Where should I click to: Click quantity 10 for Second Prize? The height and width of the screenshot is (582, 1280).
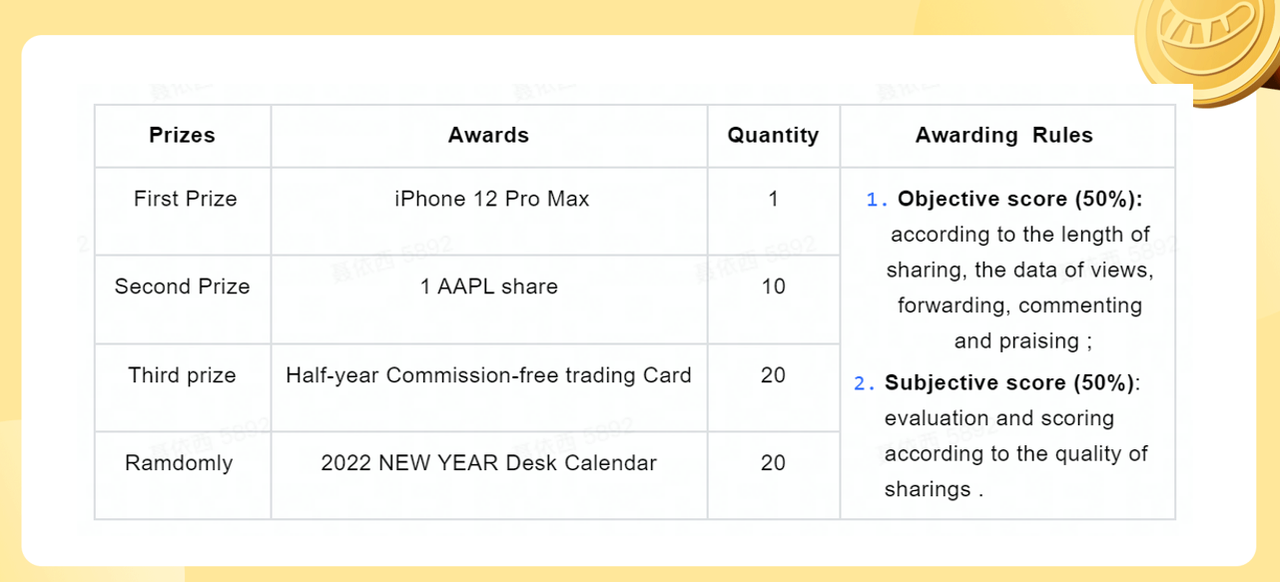pos(773,287)
